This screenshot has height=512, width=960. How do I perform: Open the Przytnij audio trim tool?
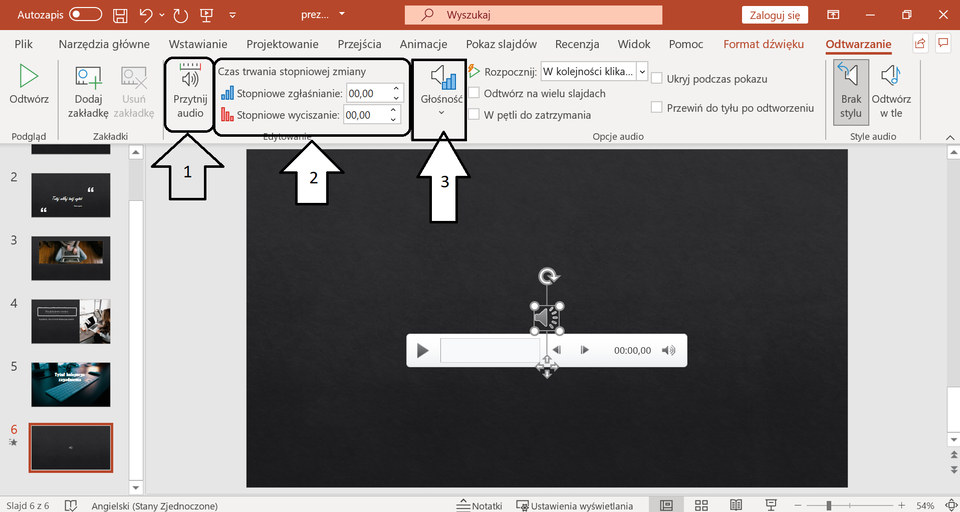[x=190, y=92]
